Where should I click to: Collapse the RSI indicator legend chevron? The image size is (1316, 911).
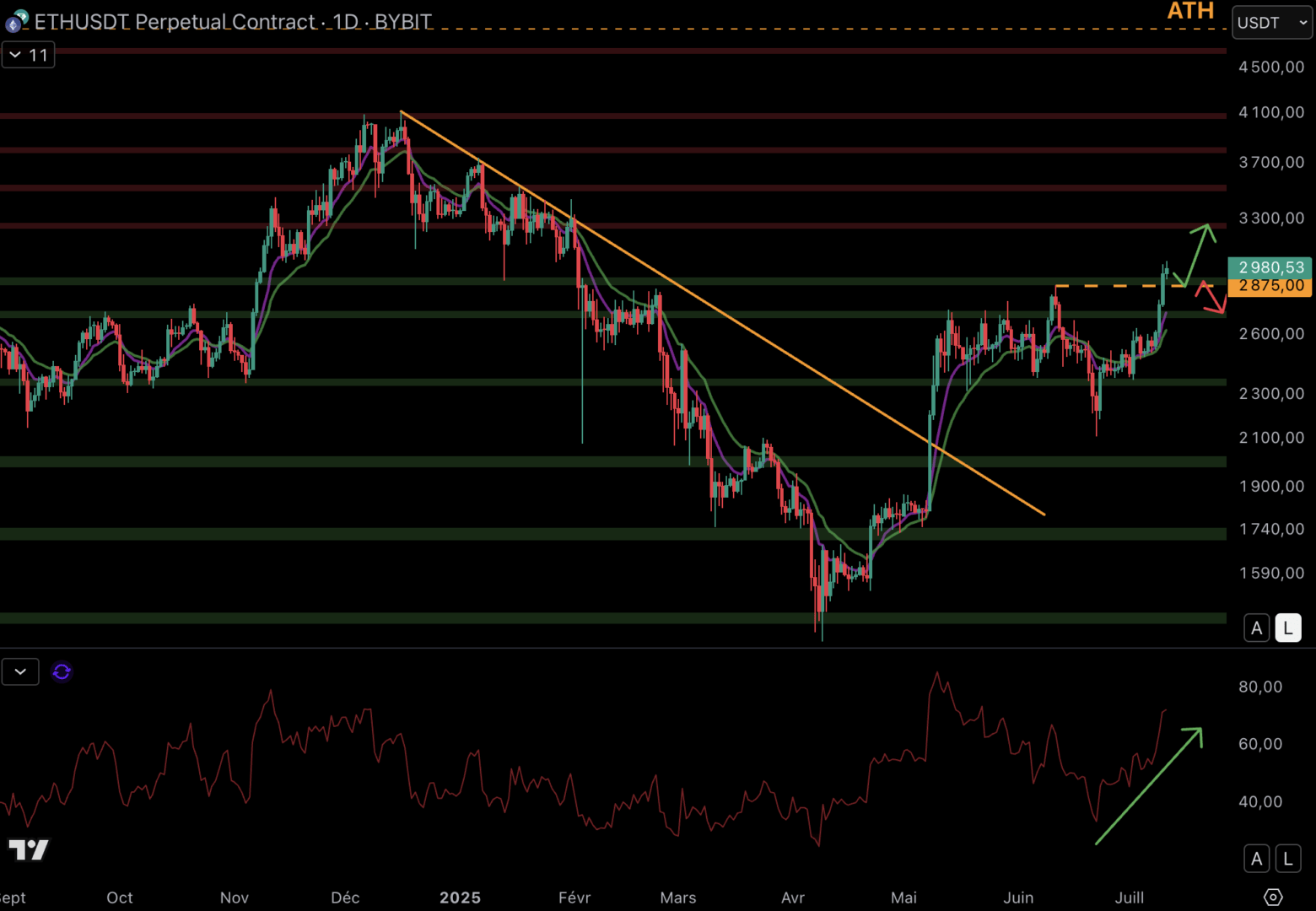(x=20, y=671)
